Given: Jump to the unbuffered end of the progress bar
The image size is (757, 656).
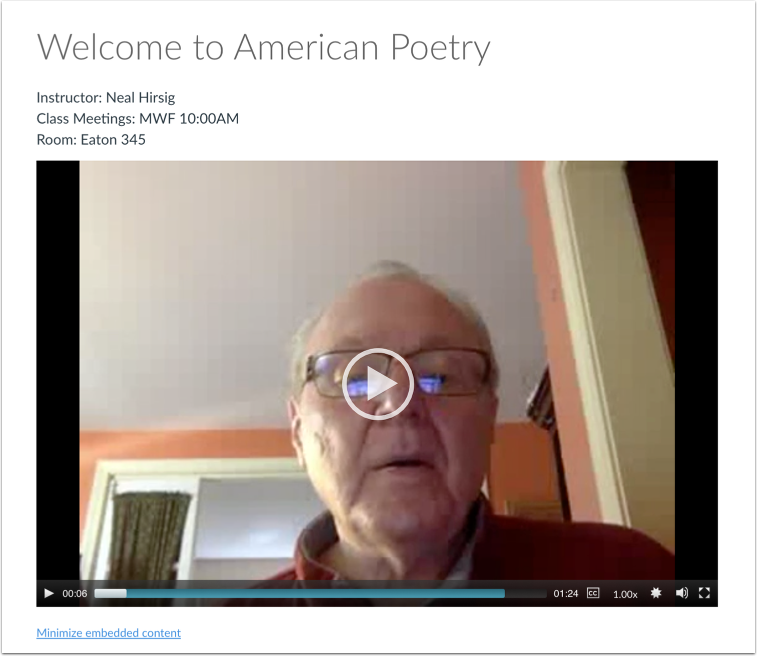Looking at the screenshot, I should pos(526,593).
